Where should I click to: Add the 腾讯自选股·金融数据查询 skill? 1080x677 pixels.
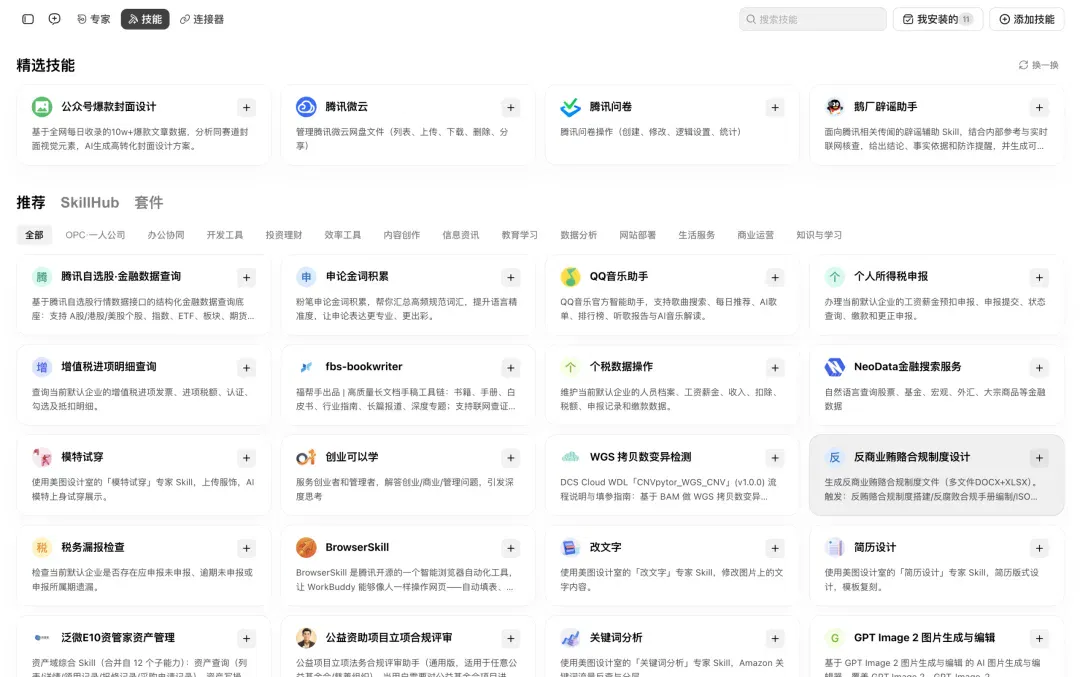pos(247,278)
